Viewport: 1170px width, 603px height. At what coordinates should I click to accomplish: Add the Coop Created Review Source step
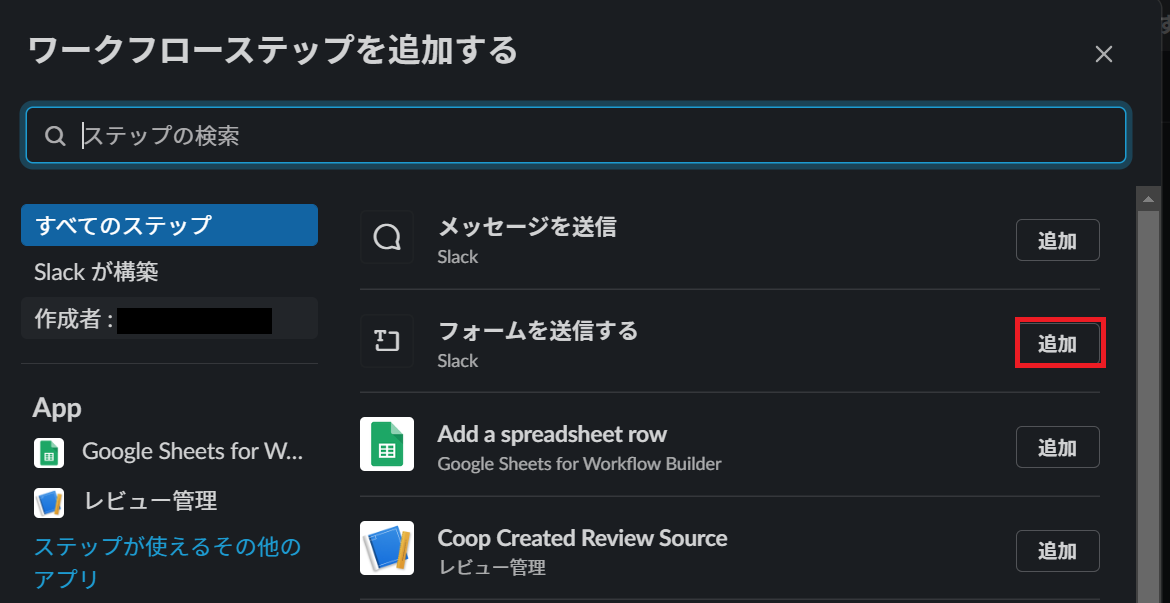point(1057,551)
